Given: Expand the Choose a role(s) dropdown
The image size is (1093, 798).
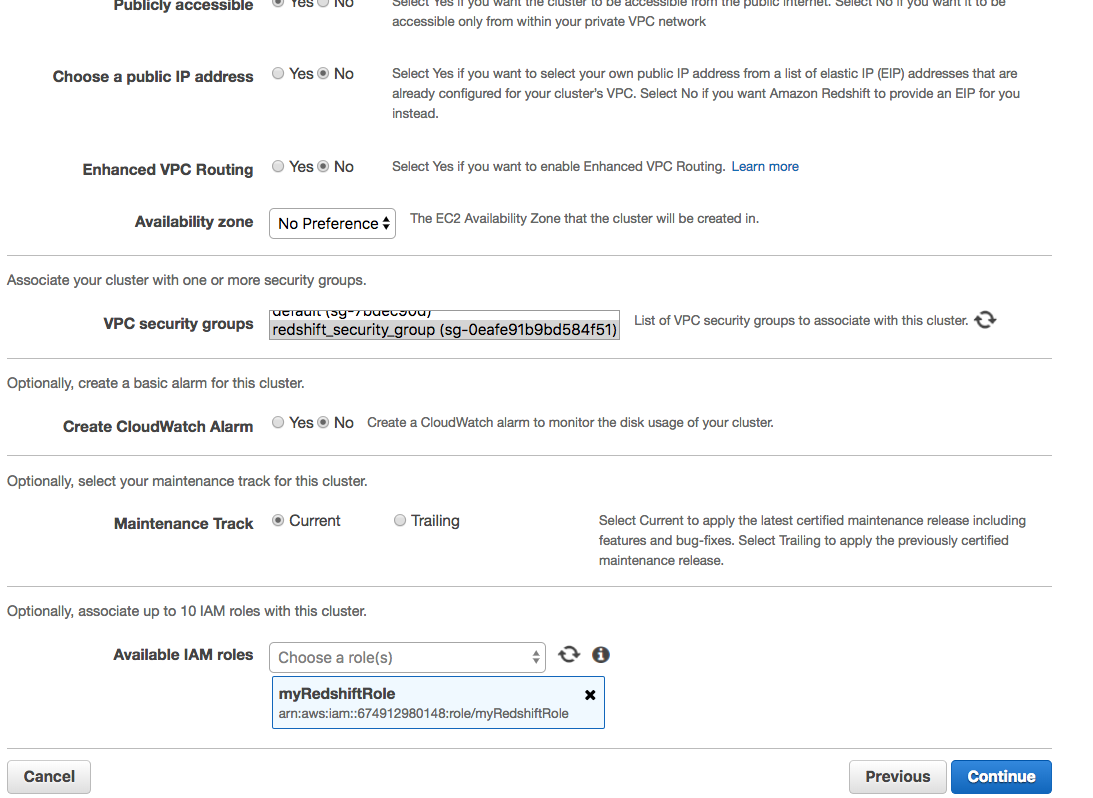Looking at the screenshot, I should coord(407,657).
